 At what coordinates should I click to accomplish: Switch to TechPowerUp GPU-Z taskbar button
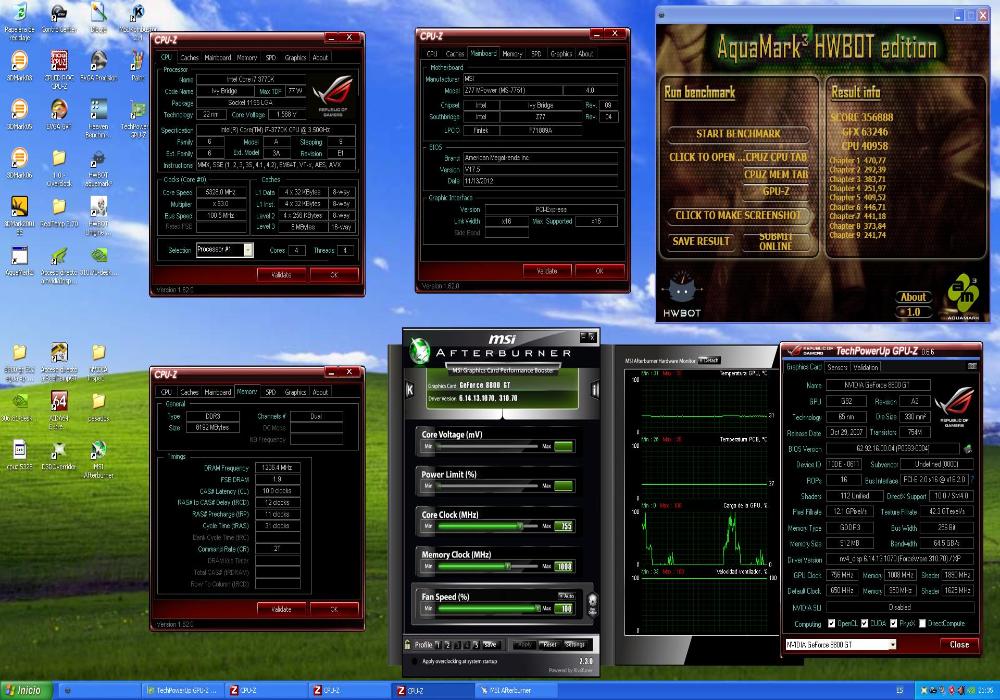point(182,690)
